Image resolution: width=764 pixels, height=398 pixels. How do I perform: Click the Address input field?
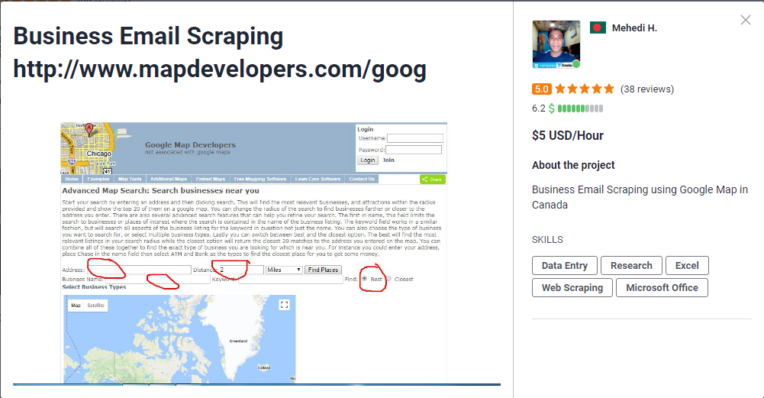138,269
